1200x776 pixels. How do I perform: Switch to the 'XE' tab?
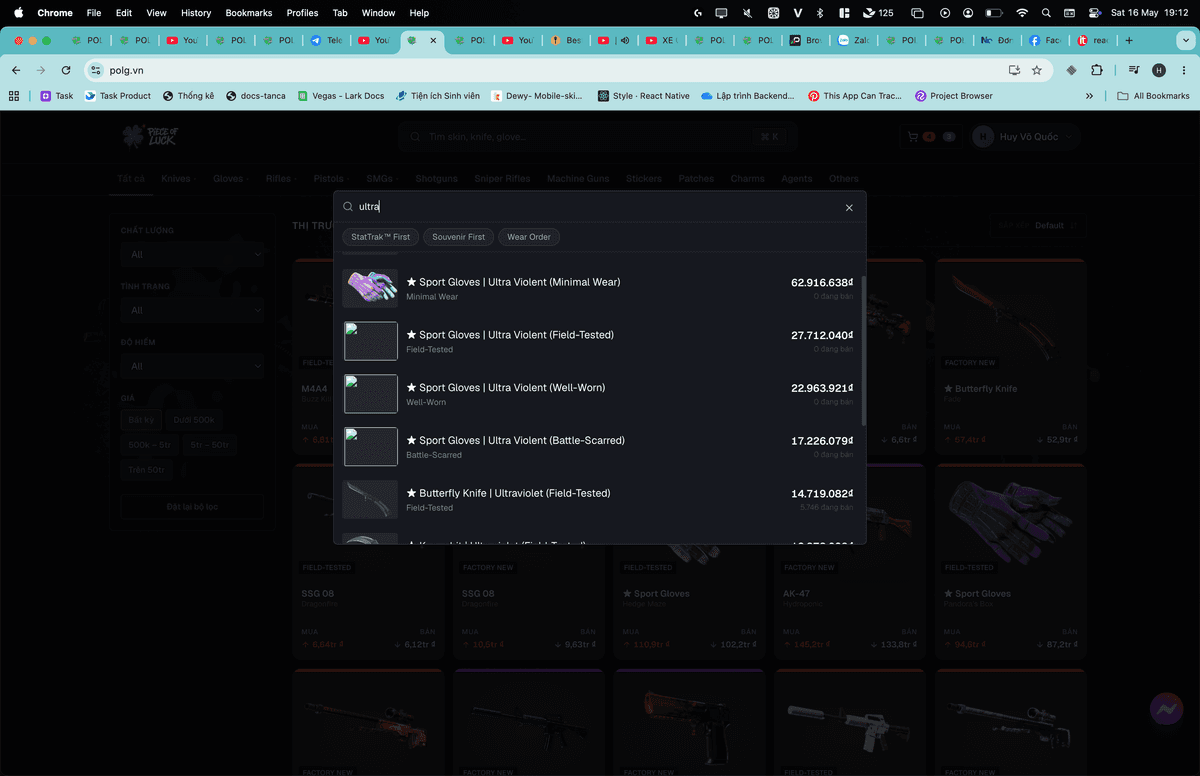click(662, 40)
